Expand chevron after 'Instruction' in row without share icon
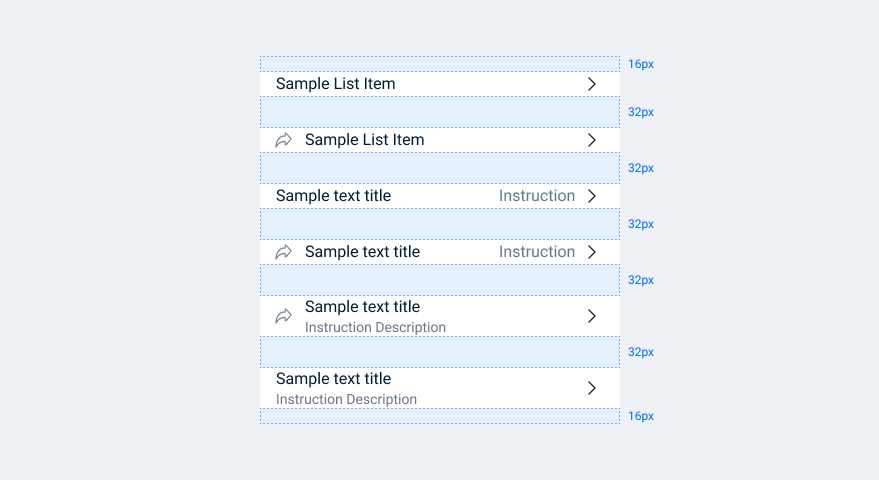Viewport: 879px width, 480px height. (x=592, y=196)
